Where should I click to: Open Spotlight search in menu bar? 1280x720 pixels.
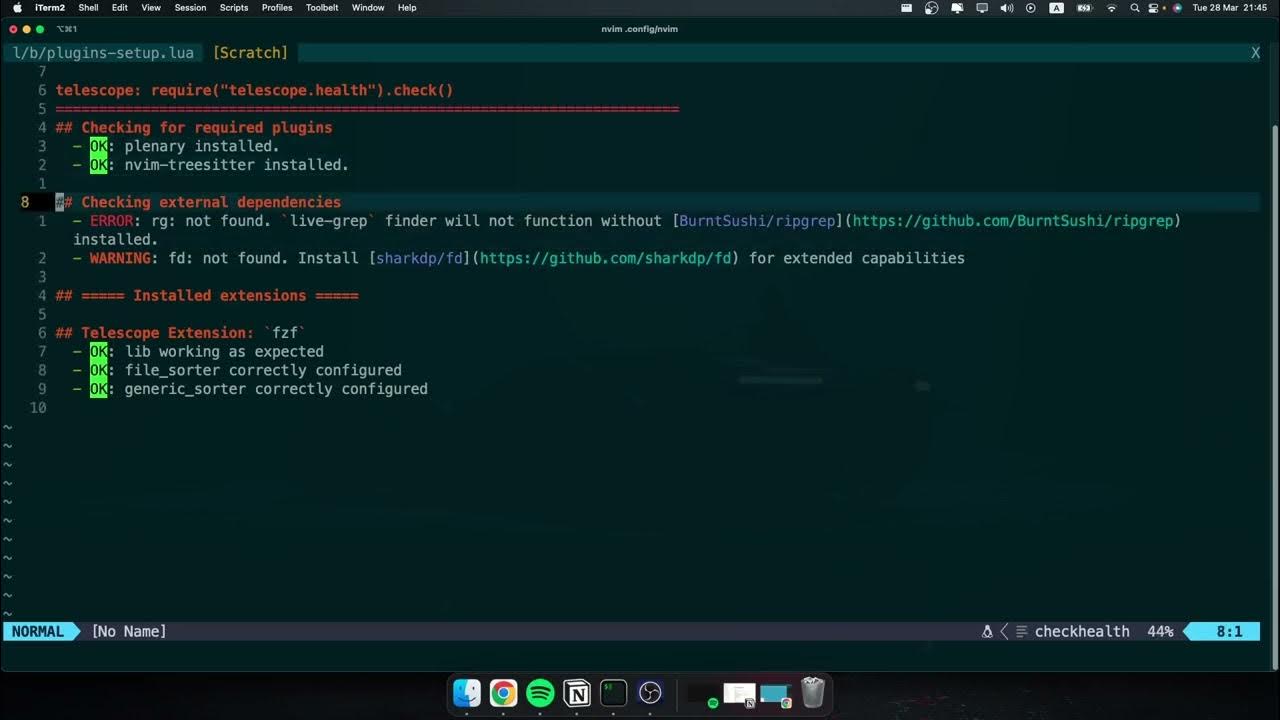click(x=1134, y=7)
